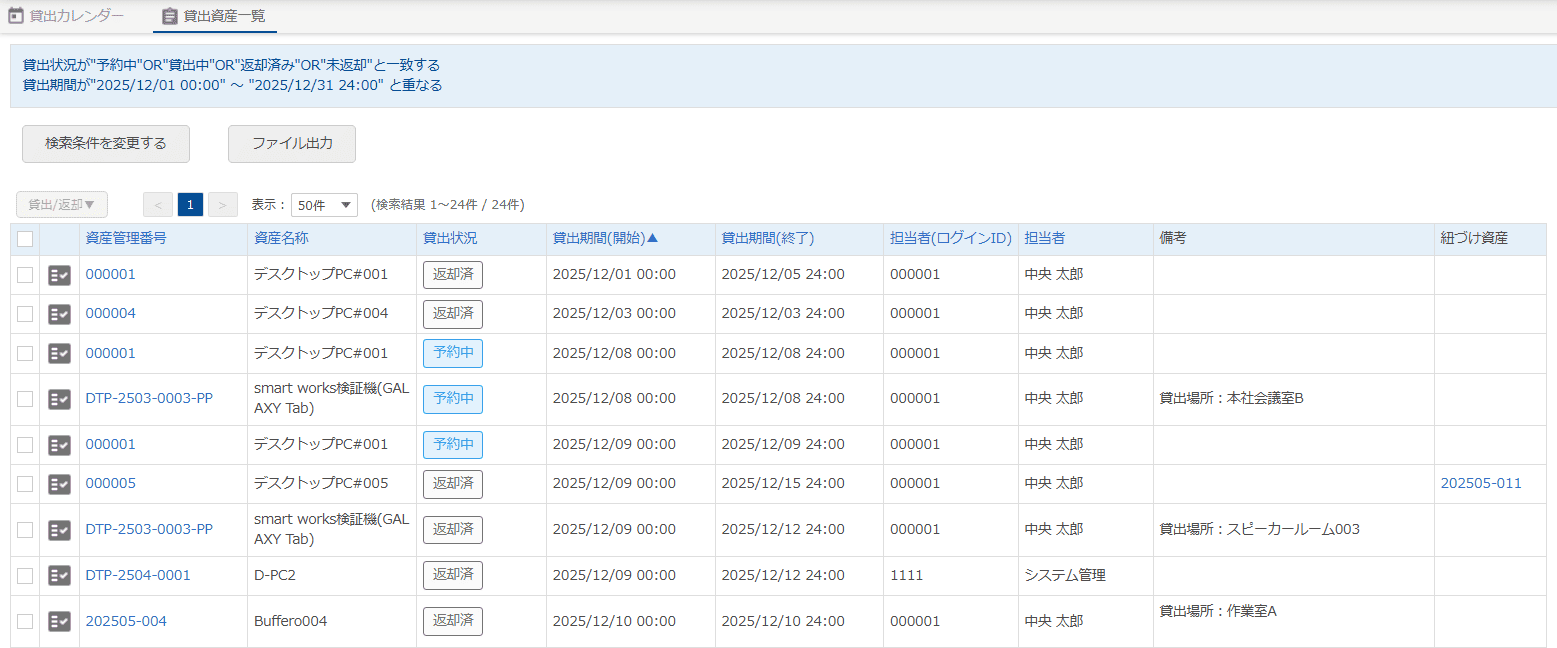Click the 検索結果 1～24件 / 24件 text
The height and width of the screenshot is (648, 1557).
point(447,205)
